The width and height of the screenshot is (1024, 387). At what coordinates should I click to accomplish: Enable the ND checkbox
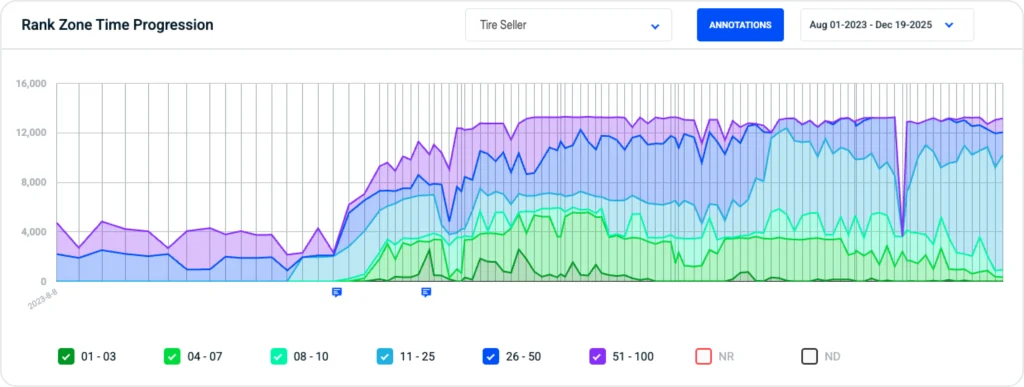coord(809,356)
